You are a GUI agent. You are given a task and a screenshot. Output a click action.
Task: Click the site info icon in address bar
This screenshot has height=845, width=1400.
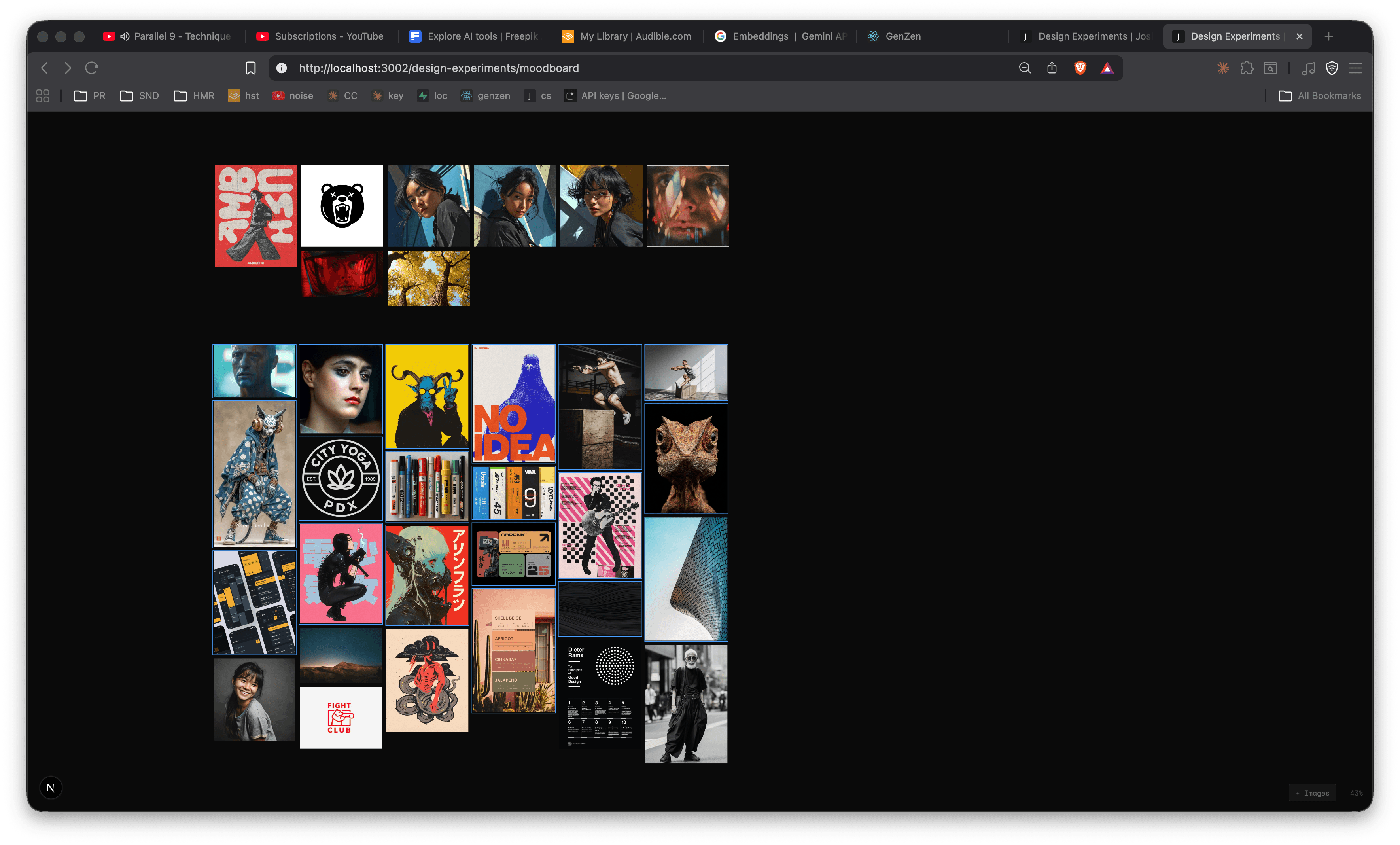pos(281,68)
